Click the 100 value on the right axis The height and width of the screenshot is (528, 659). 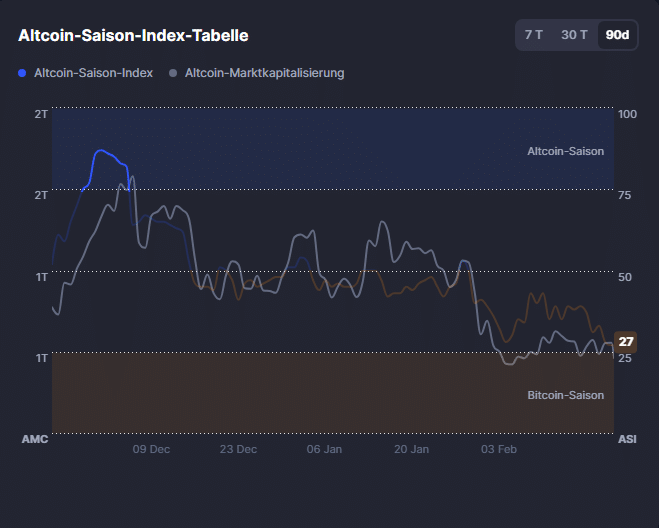click(627, 114)
